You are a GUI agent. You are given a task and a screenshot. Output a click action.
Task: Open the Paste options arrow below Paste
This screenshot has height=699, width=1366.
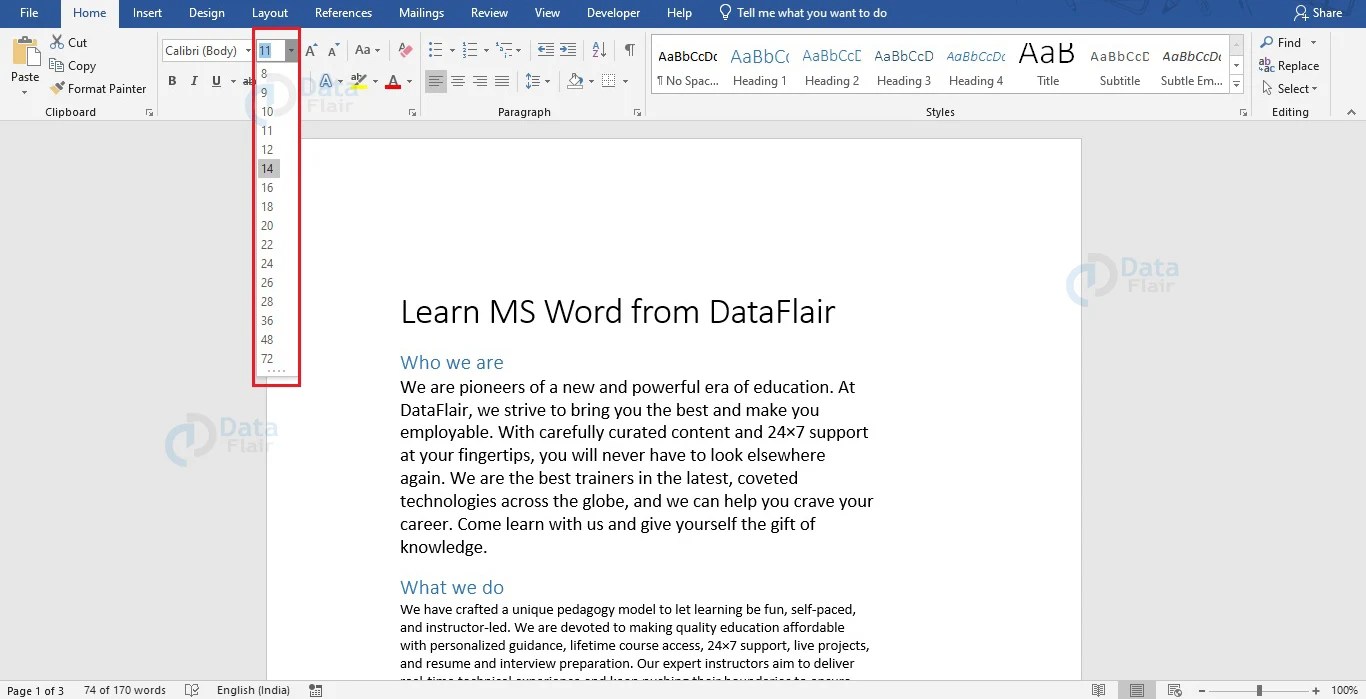[x=25, y=93]
